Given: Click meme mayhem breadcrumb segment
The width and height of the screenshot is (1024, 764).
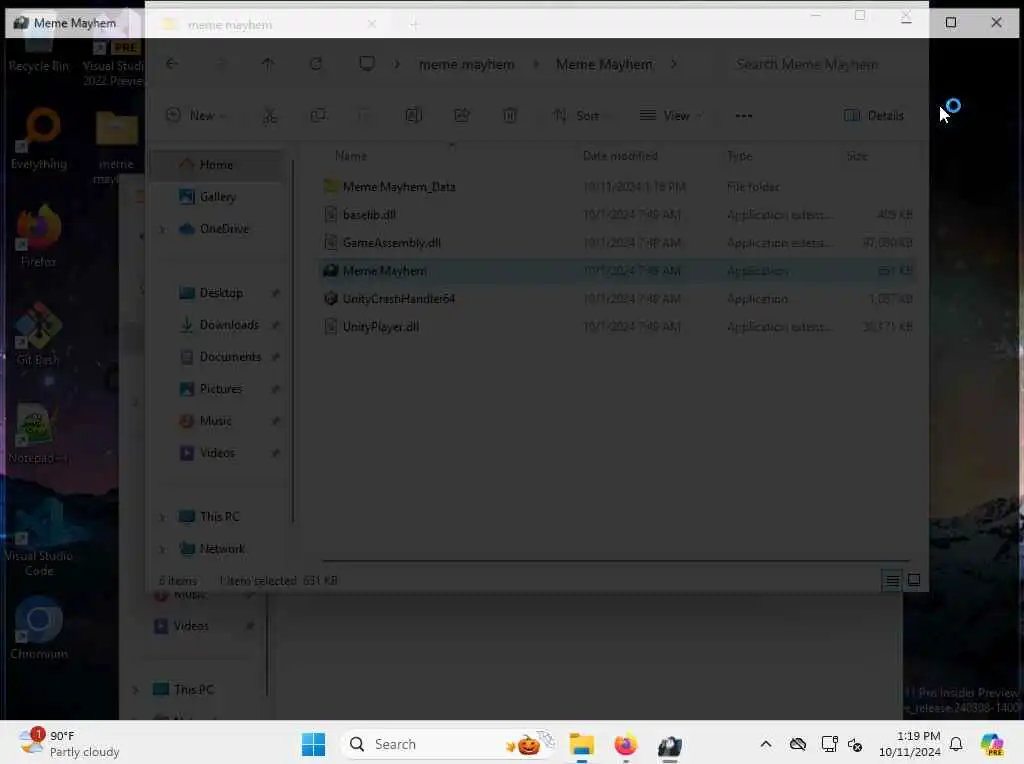Looking at the screenshot, I should coord(466,64).
